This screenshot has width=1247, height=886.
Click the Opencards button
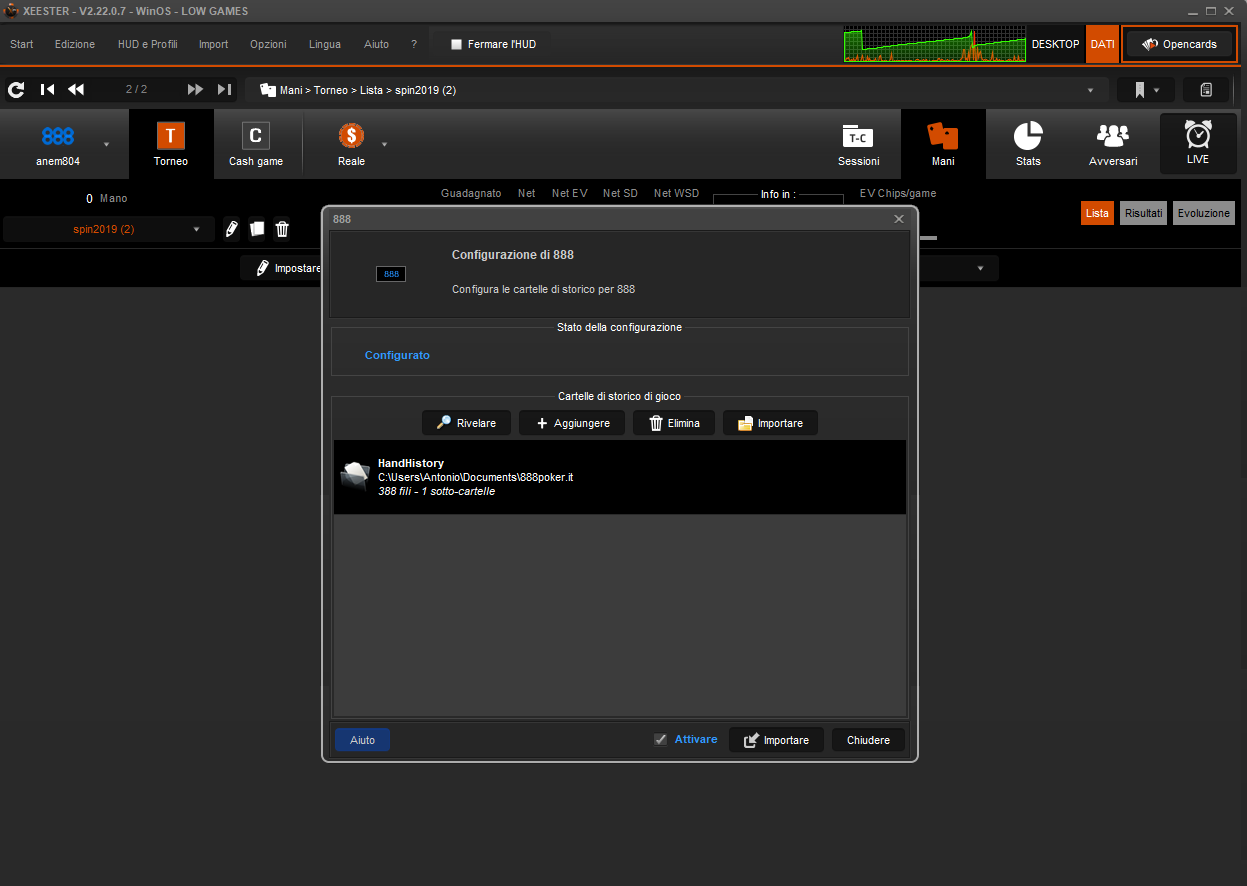1179,44
